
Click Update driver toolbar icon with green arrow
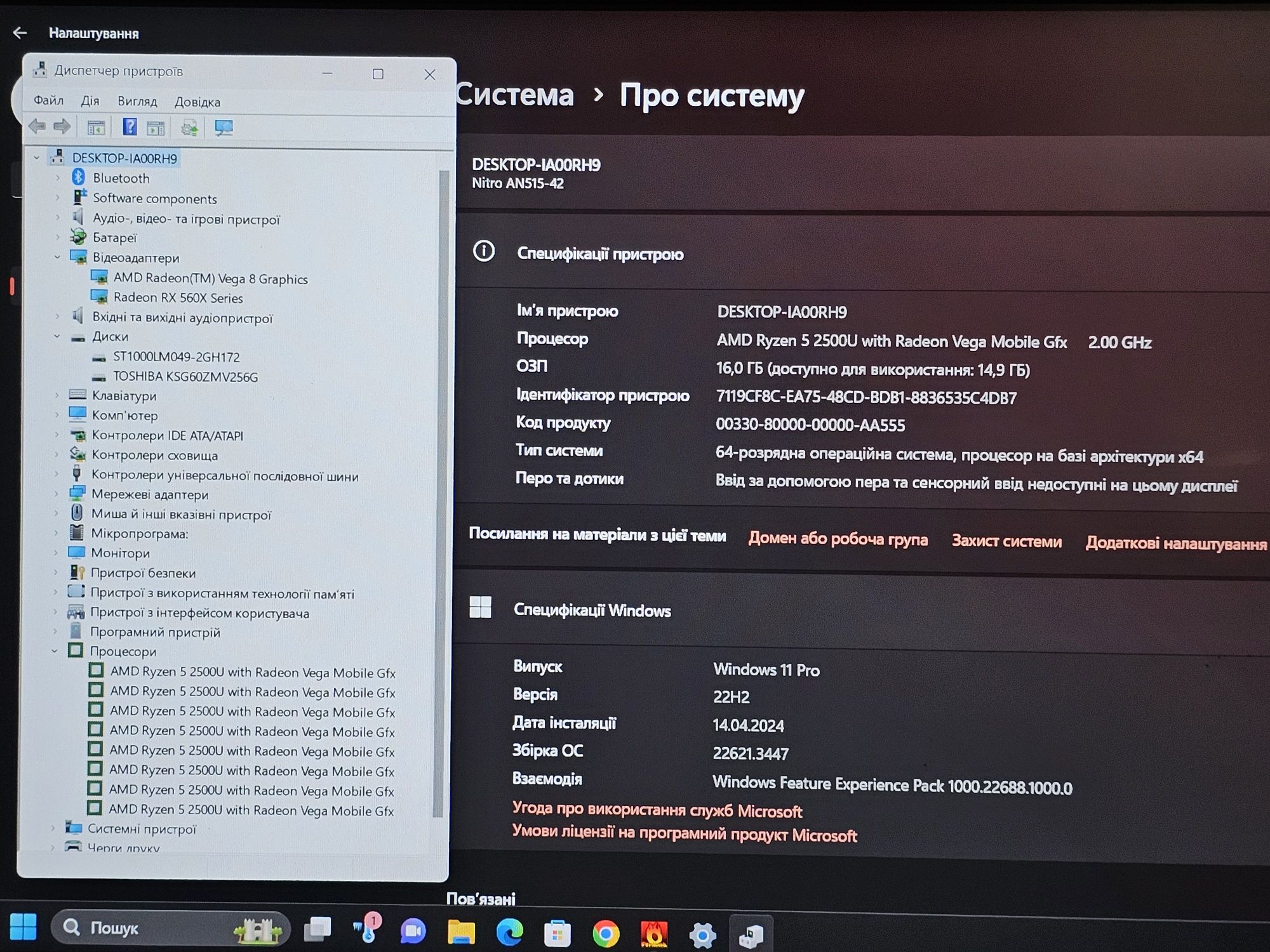189,128
